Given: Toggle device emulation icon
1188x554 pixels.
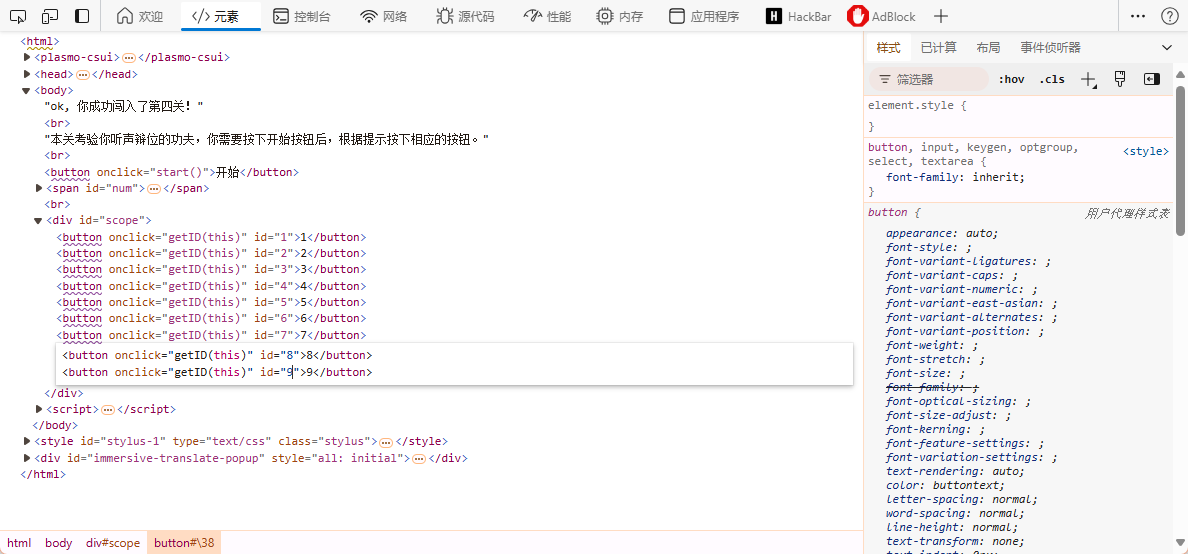Looking at the screenshot, I should pos(50,16).
